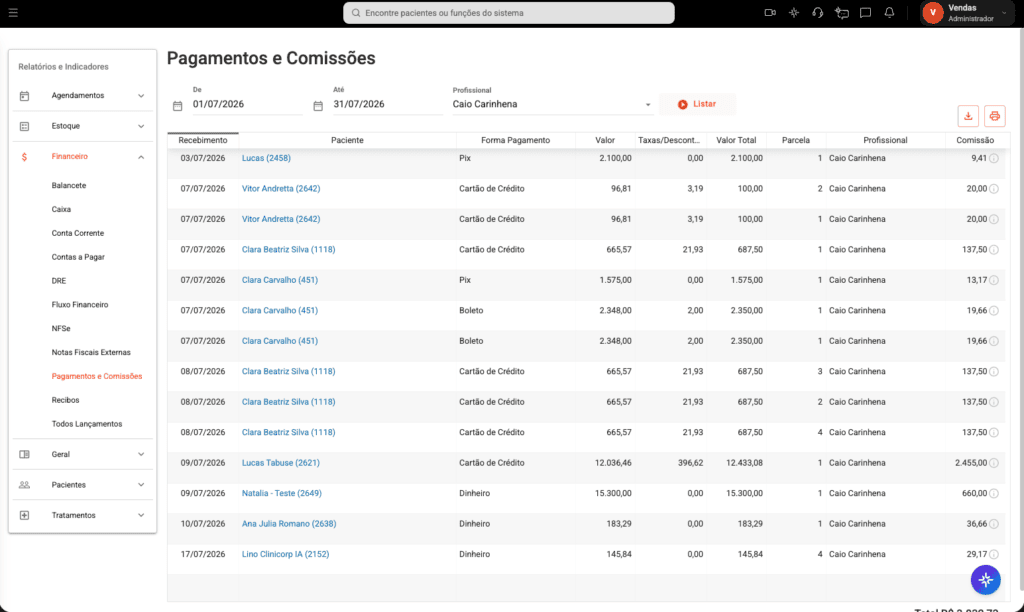The width and height of the screenshot is (1024, 612).
Task: Click the video camera icon in top bar
Action: point(770,12)
